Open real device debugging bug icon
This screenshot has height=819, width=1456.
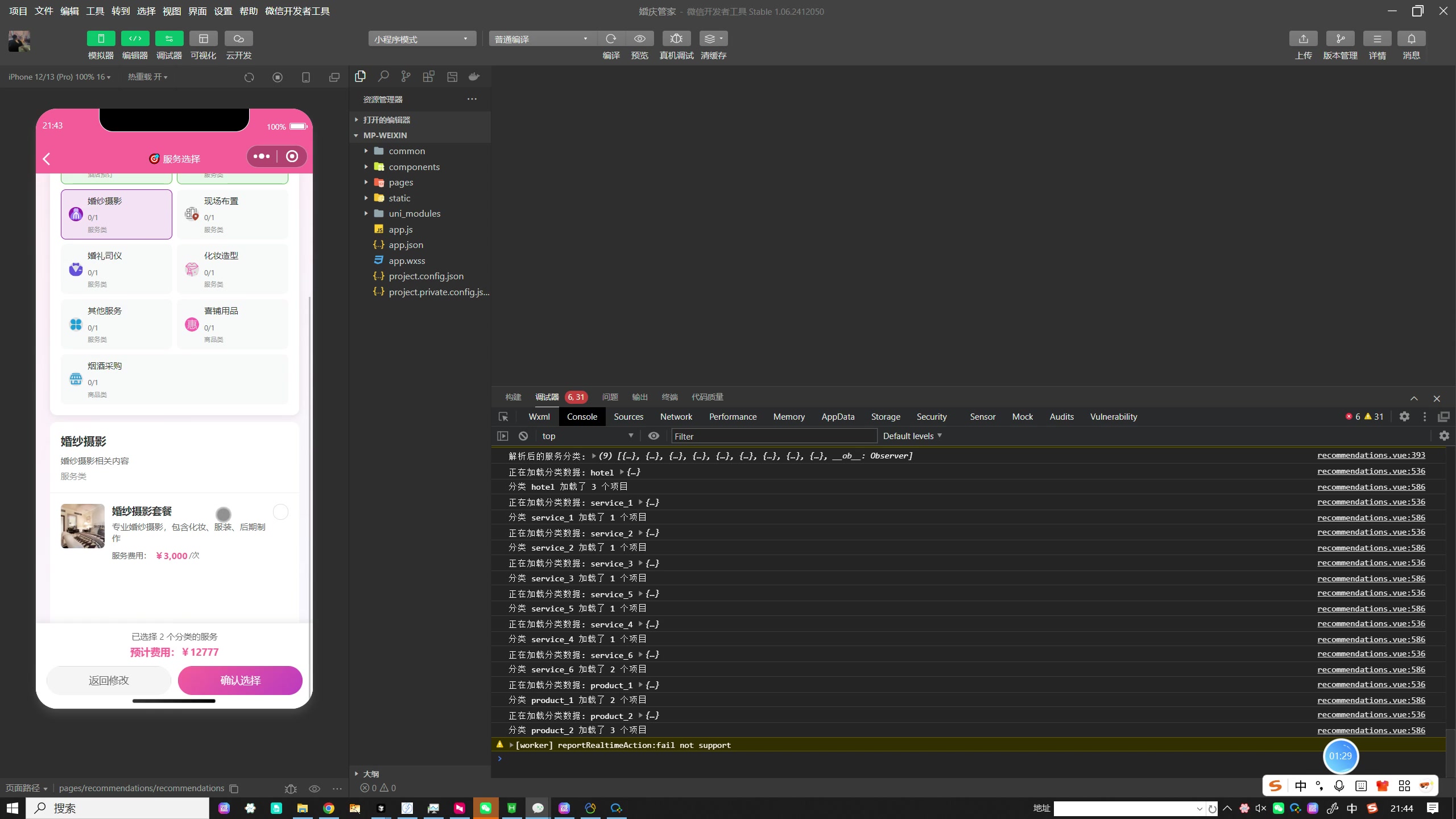coord(676,39)
